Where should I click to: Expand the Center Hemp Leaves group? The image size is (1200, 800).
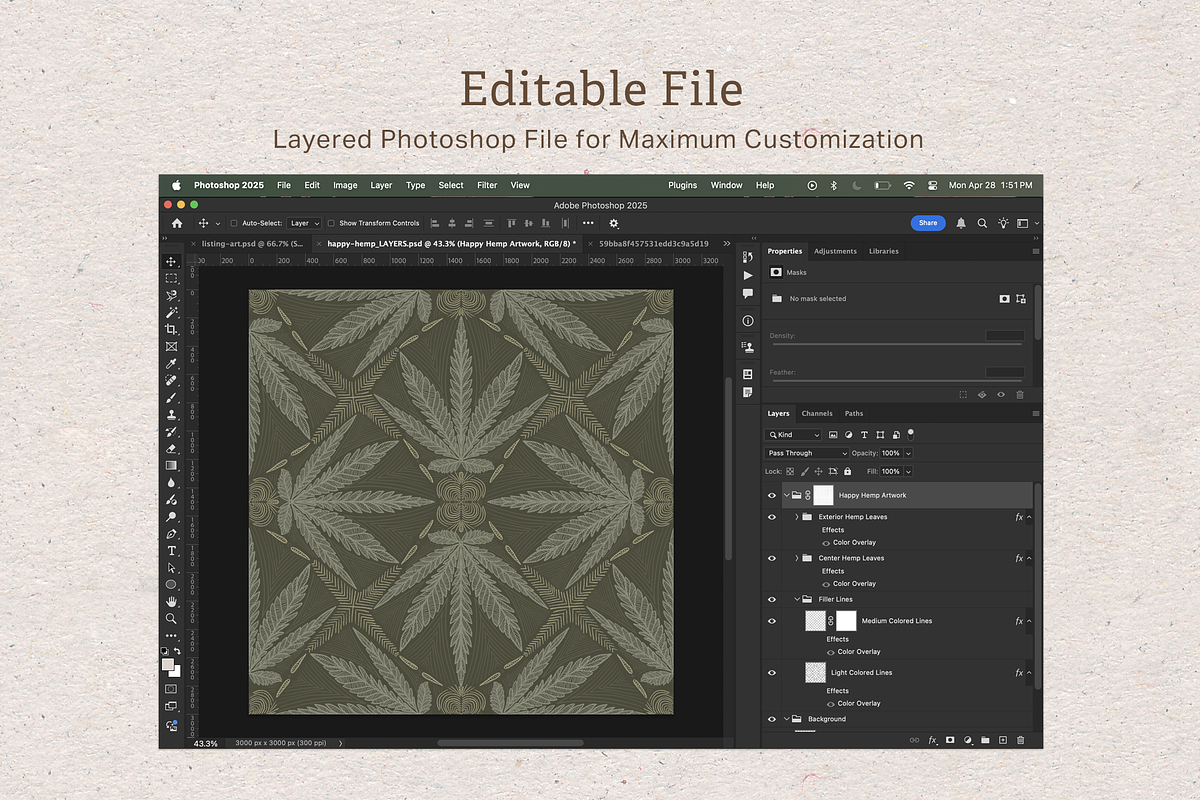coord(796,558)
